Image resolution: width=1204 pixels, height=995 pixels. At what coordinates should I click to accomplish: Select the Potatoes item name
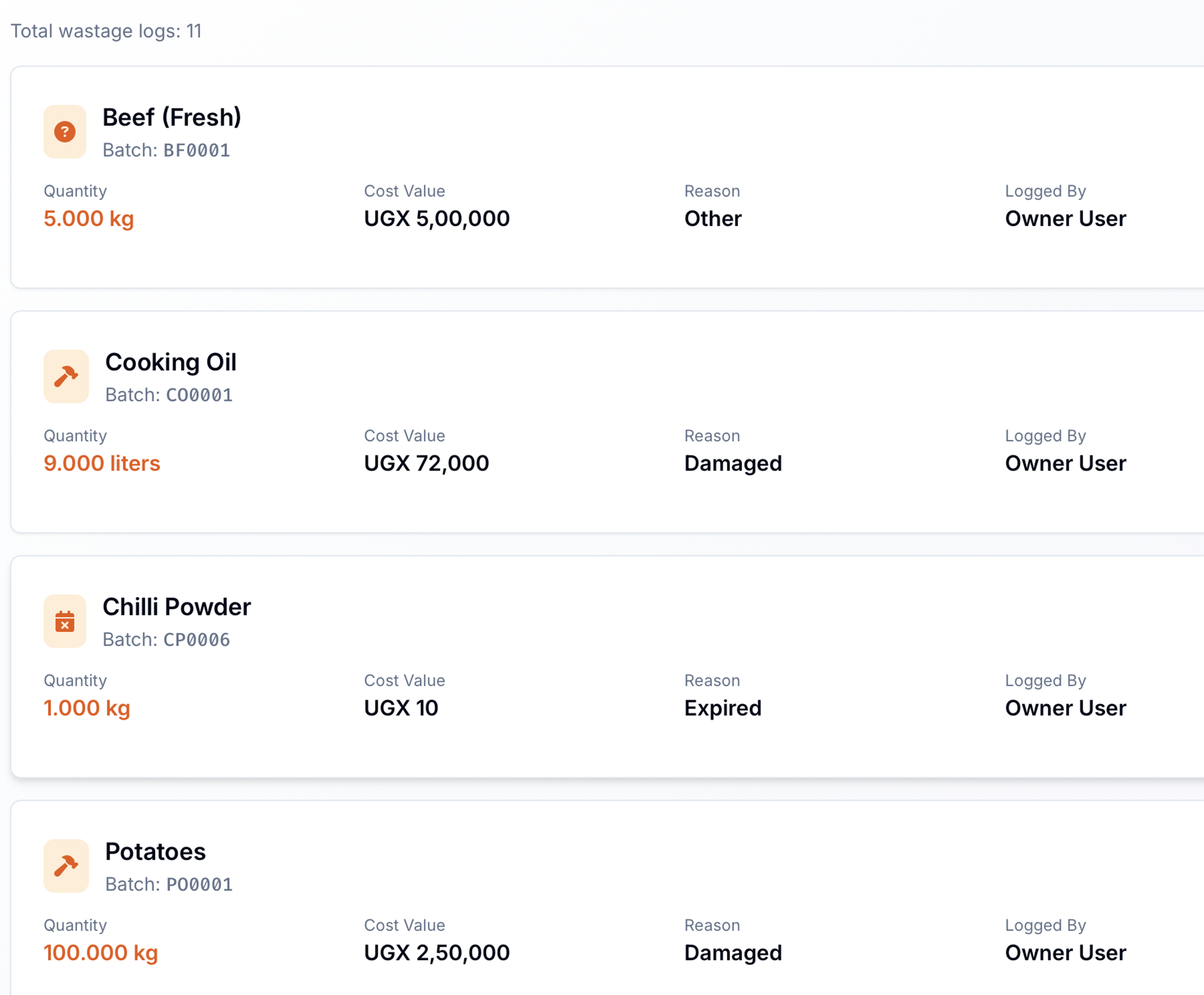coord(155,852)
